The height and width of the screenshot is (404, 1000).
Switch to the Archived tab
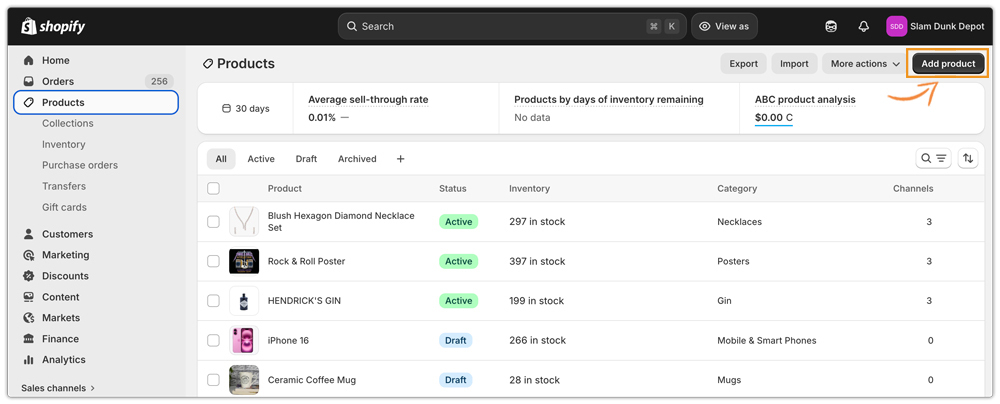point(357,159)
